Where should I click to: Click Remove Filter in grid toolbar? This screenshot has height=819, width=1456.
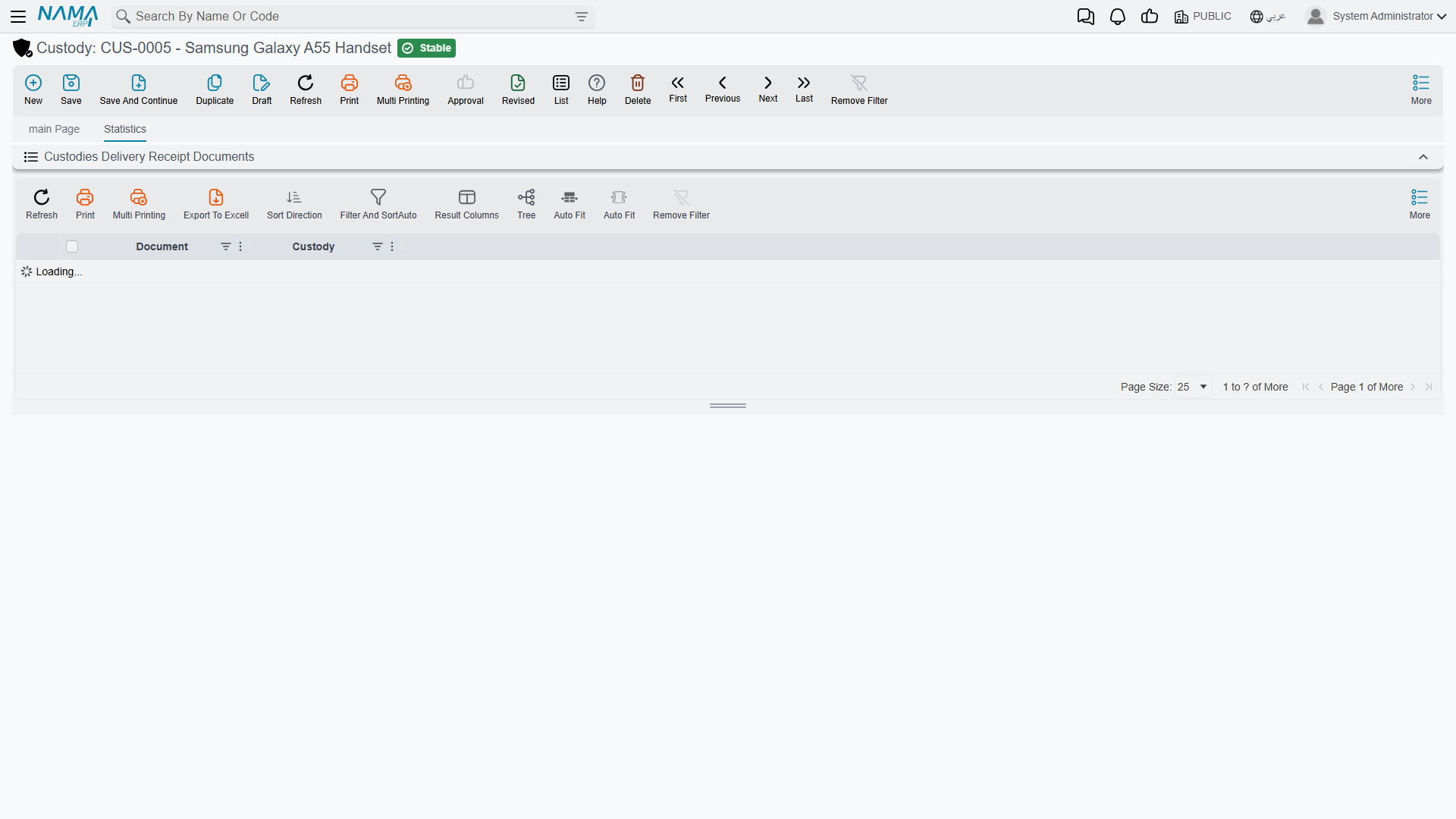pos(681,205)
